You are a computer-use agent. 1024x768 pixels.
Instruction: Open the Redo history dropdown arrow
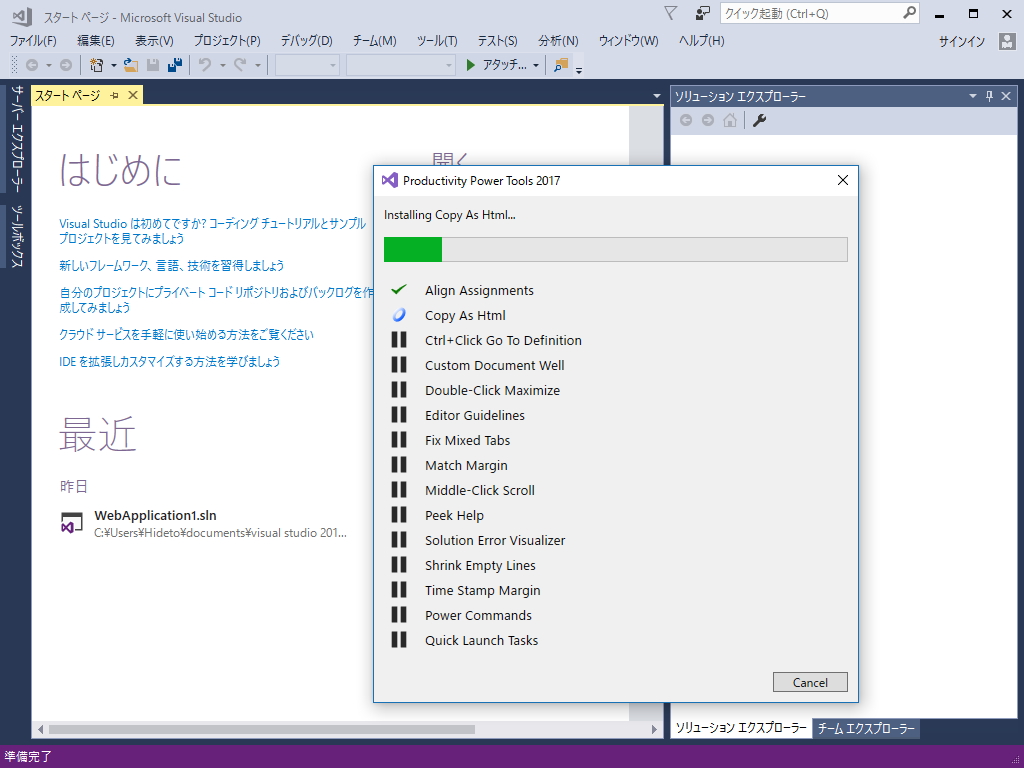257,65
